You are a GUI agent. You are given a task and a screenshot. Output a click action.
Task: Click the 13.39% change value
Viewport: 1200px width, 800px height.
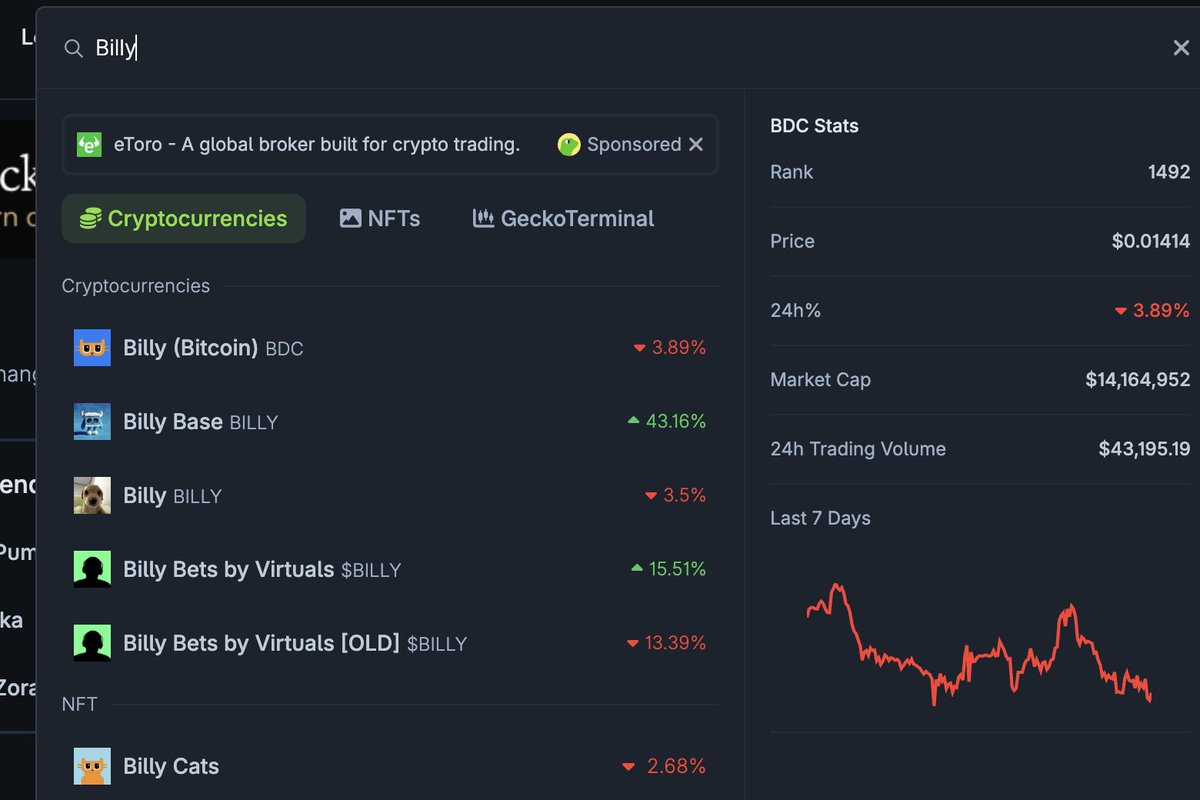pyautogui.click(x=667, y=643)
